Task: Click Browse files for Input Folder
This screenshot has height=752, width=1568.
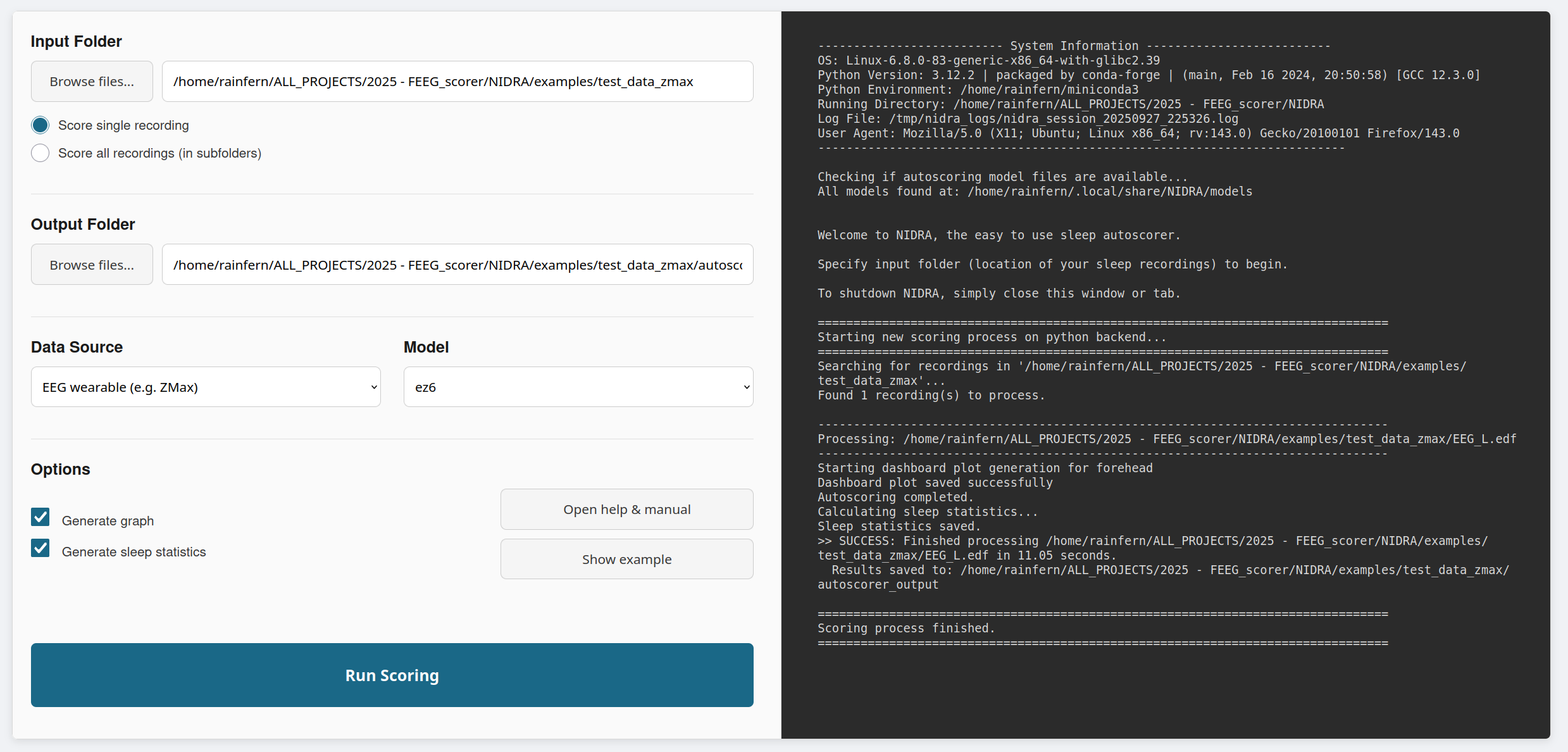Action: 92,82
